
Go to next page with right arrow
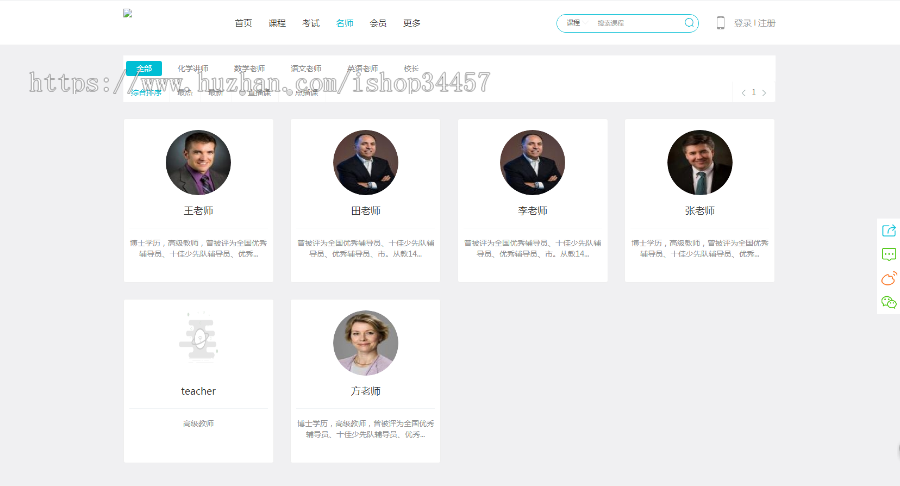tap(764, 92)
